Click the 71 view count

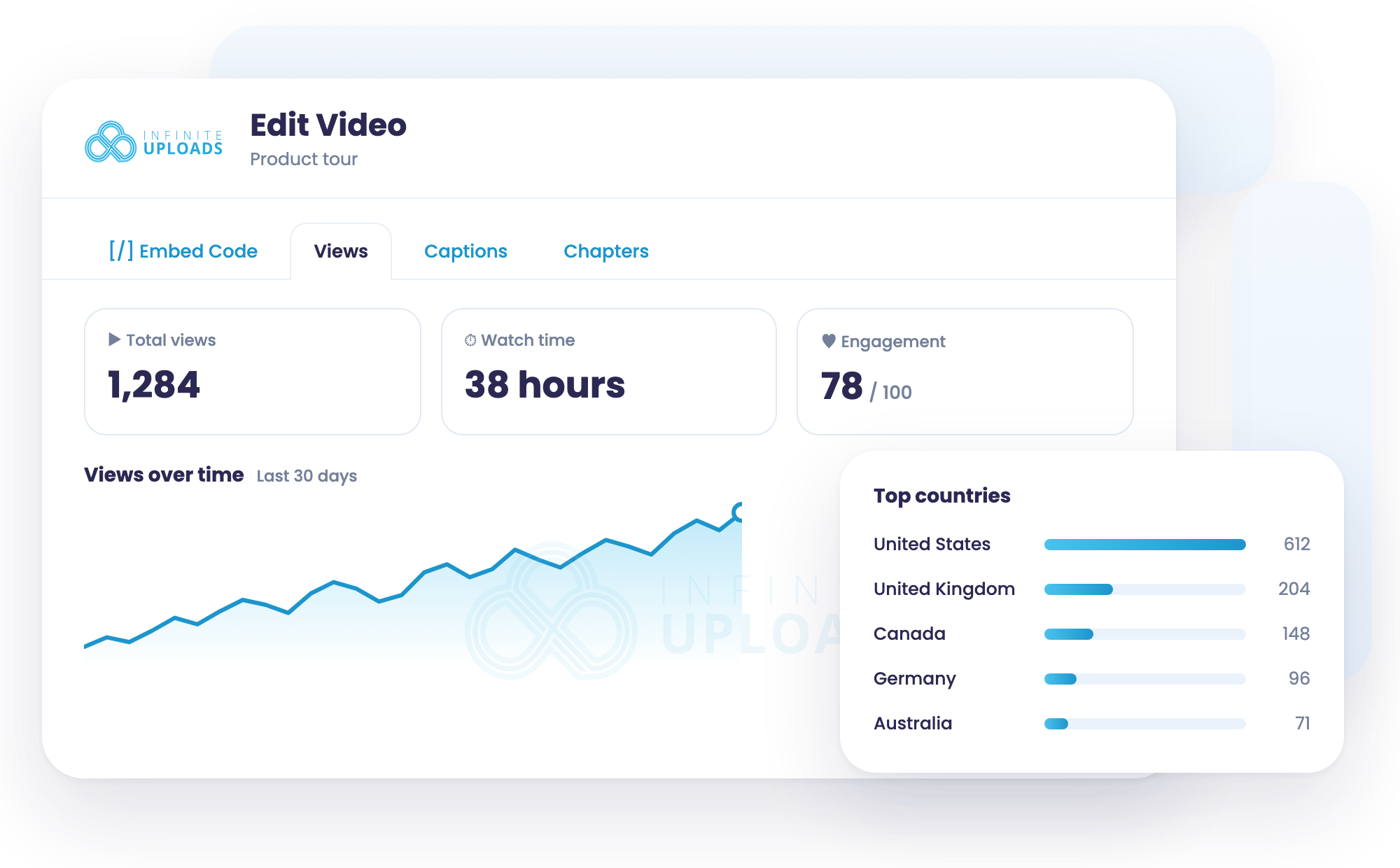click(1302, 723)
